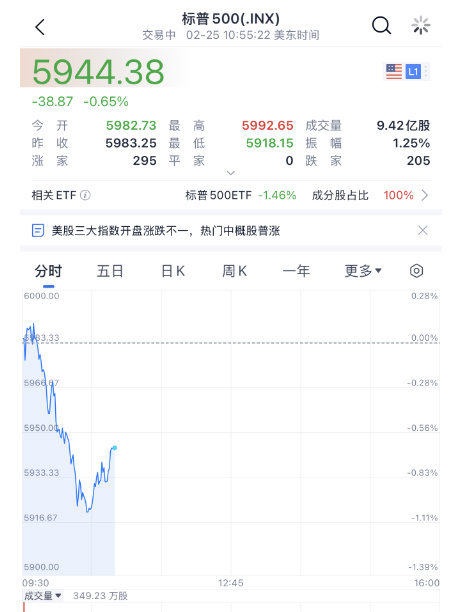Expand more quote details chevron

(231, 173)
